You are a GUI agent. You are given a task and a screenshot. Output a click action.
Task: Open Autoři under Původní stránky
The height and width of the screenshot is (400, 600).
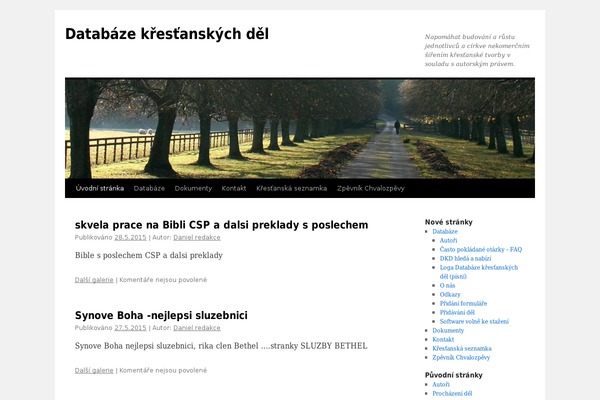tap(441, 384)
